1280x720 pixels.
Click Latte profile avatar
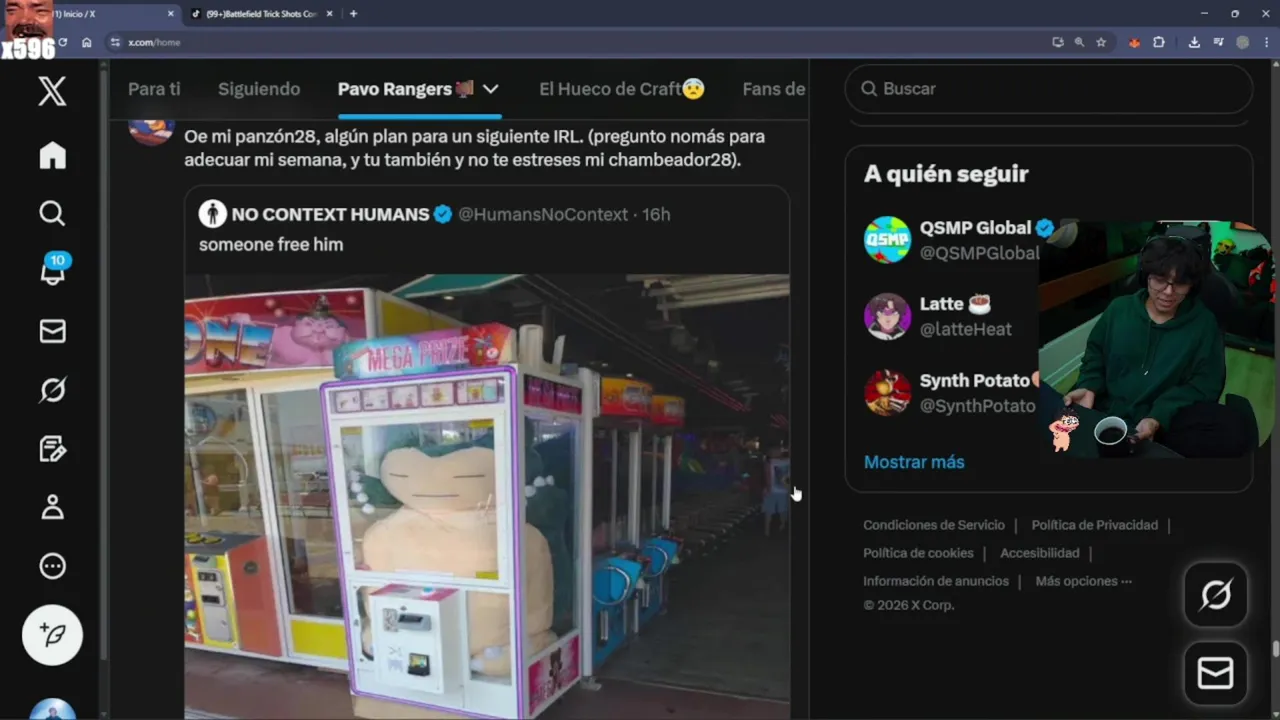point(888,316)
